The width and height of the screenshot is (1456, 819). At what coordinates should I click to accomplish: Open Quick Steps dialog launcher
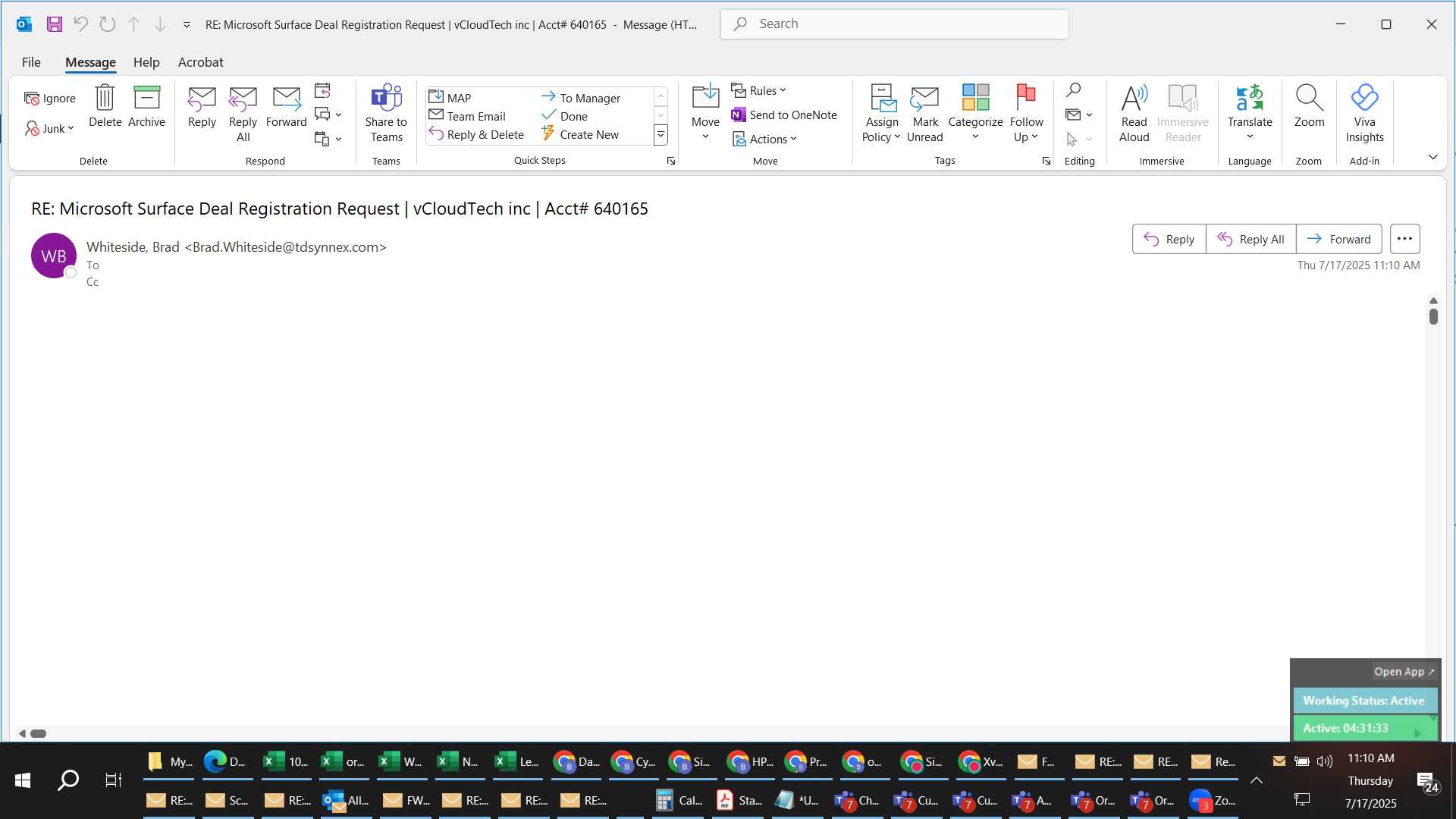point(671,161)
